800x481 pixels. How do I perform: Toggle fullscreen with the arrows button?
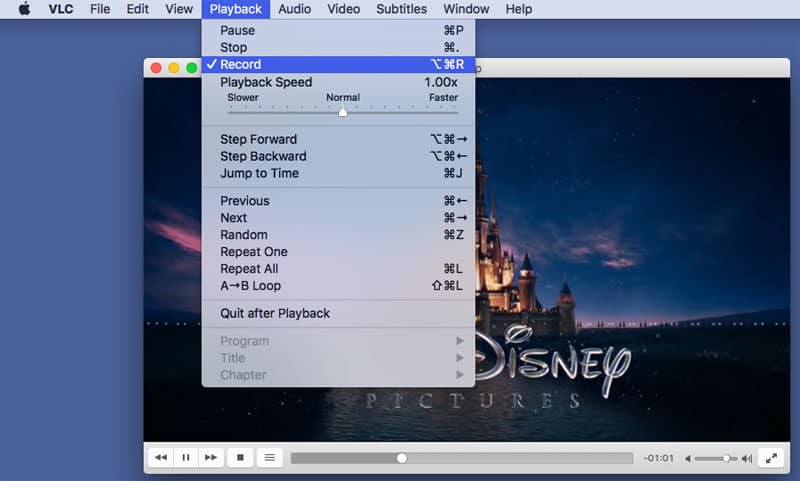pyautogui.click(x=771, y=458)
